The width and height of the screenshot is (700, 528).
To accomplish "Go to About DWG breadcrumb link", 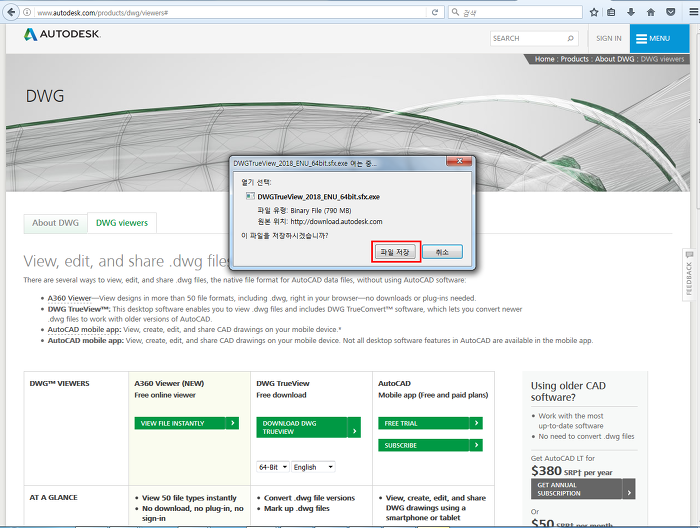I will click(x=614, y=59).
